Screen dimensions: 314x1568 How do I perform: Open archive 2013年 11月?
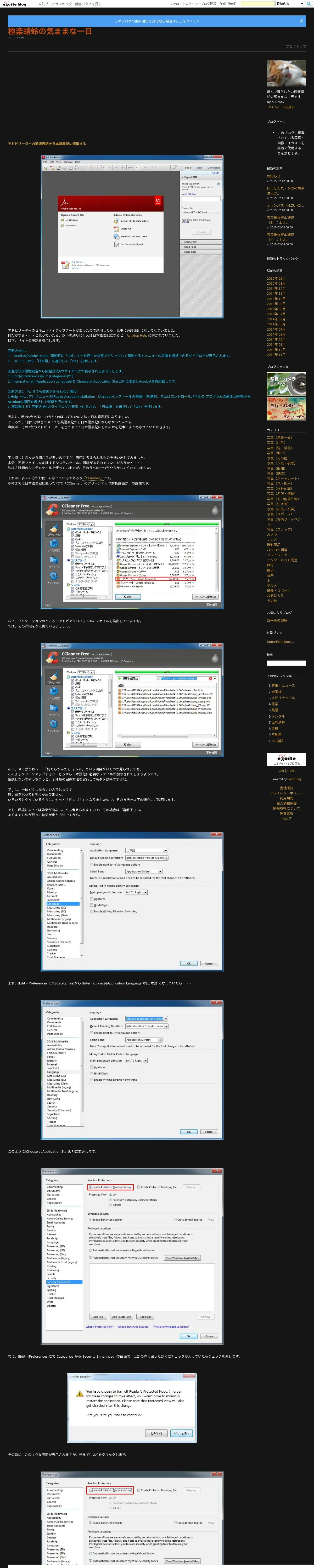tap(276, 354)
